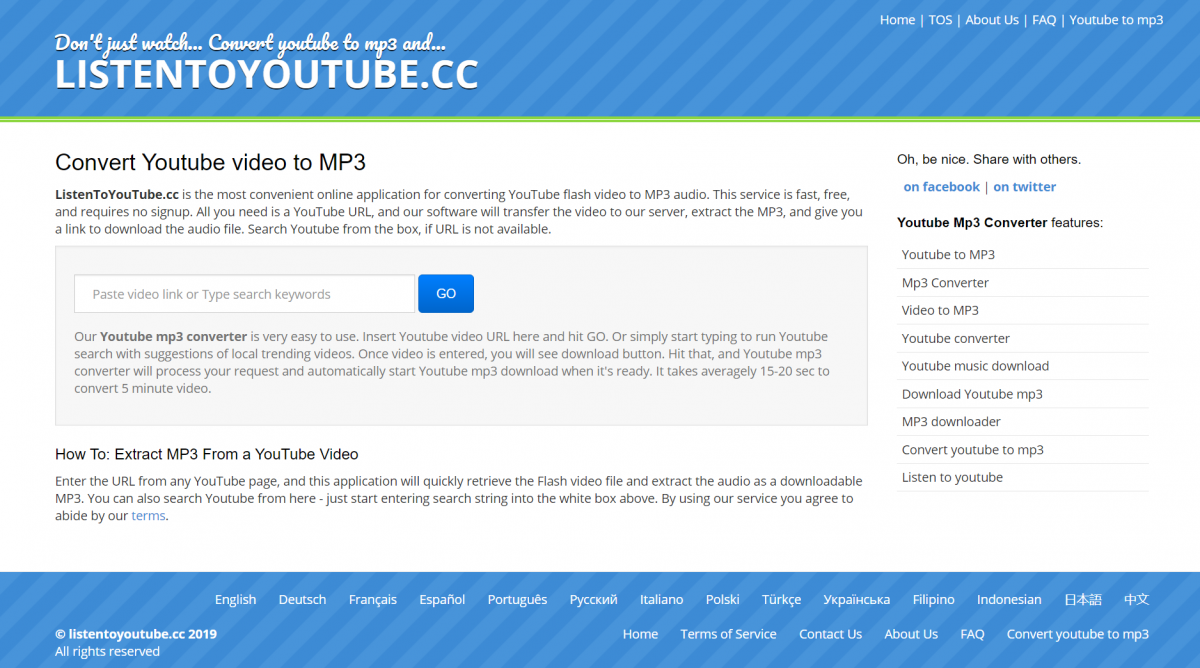Switch the site language to 日本語
The height and width of the screenshot is (668, 1200).
1082,599
